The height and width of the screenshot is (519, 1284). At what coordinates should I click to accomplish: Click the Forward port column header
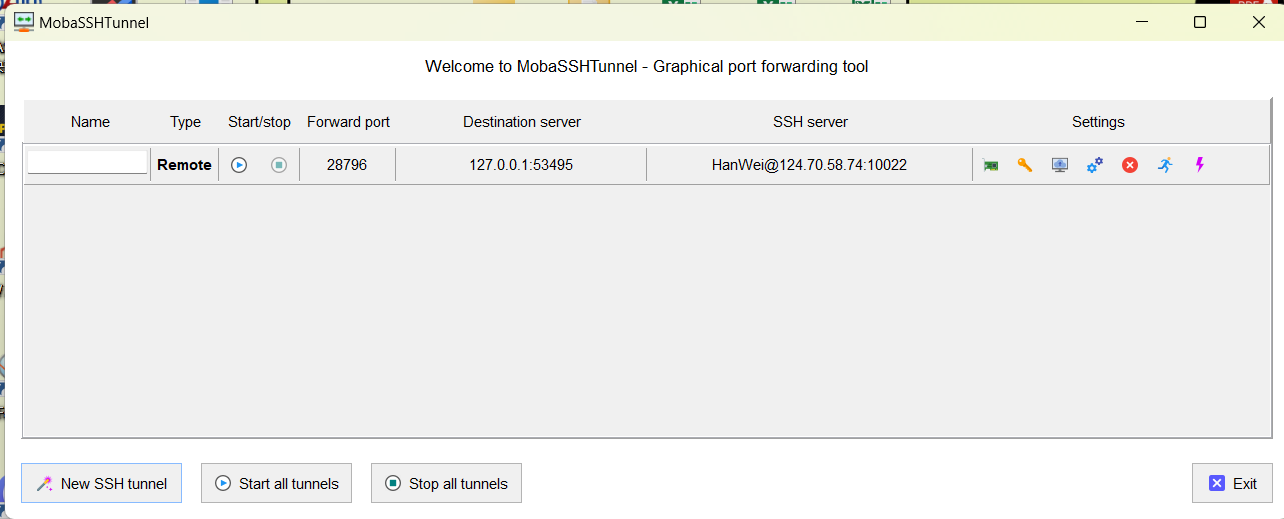tap(349, 122)
